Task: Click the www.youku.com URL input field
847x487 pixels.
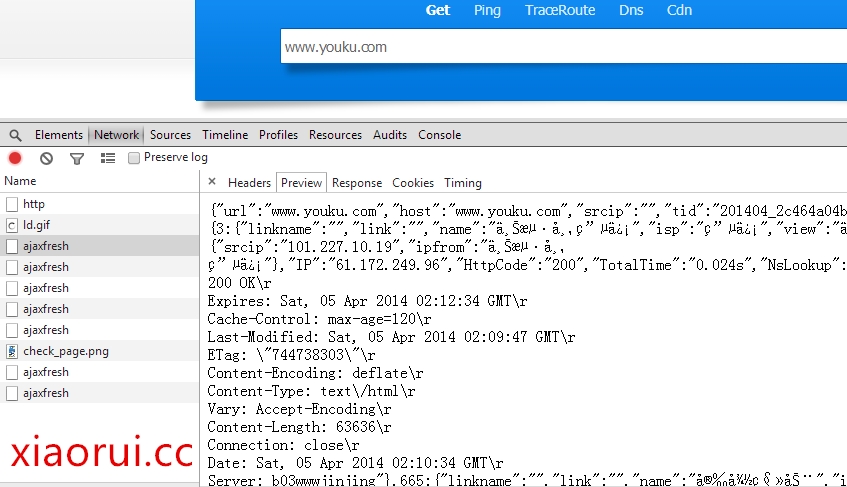Action: [x=560, y=47]
